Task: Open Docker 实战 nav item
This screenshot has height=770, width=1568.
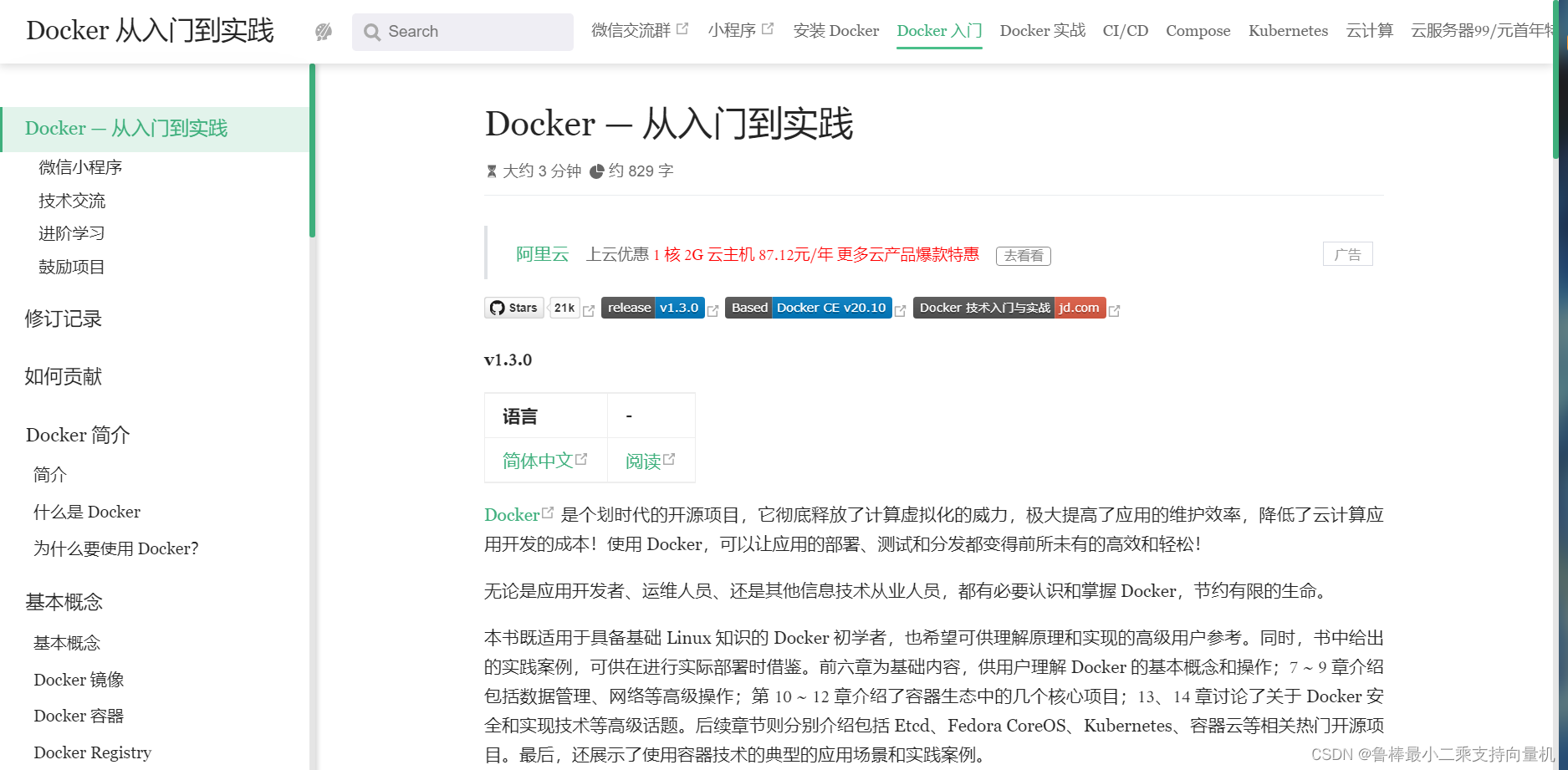Action: [x=1042, y=31]
